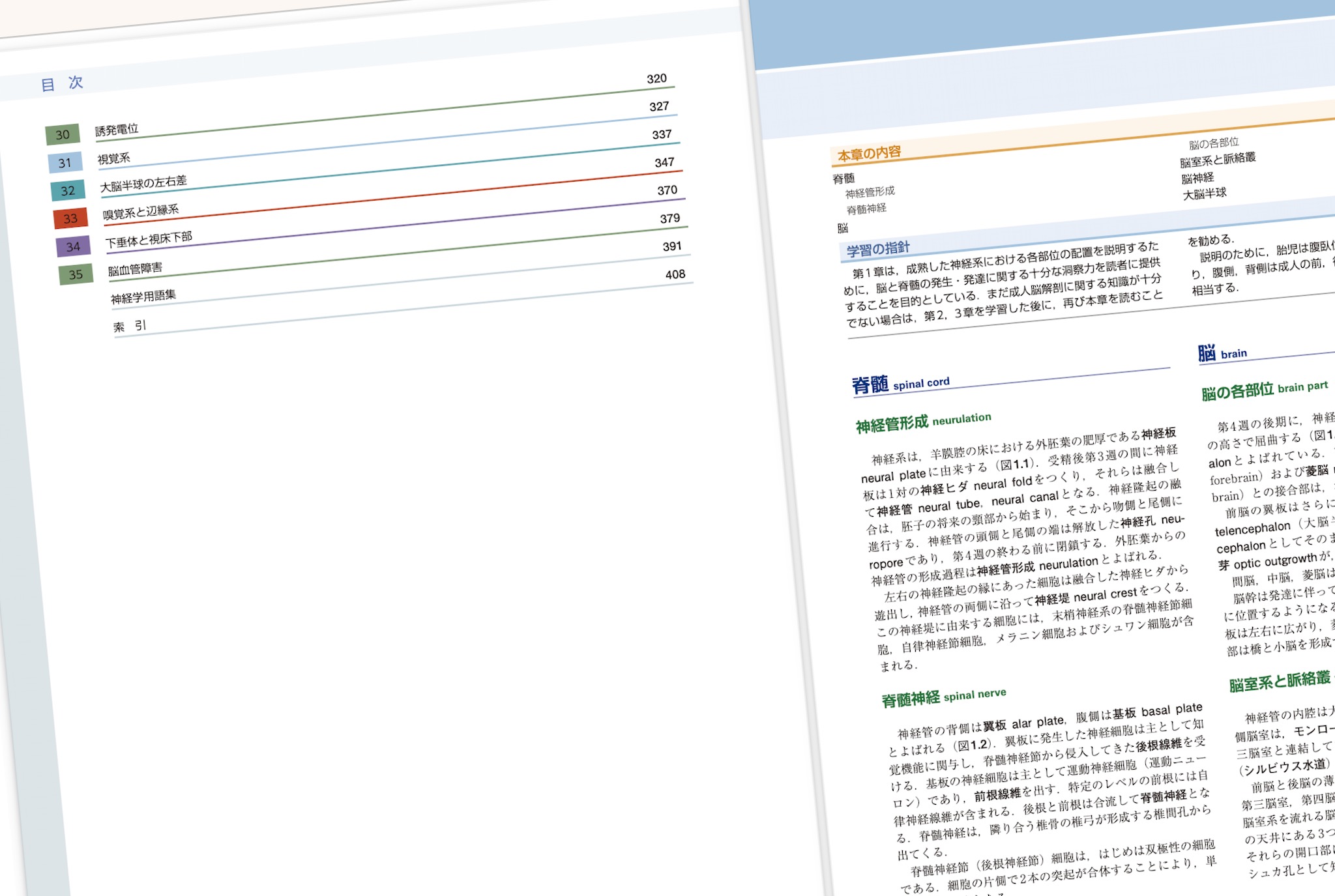Open the 視覚系 chapter entry

(x=114, y=158)
